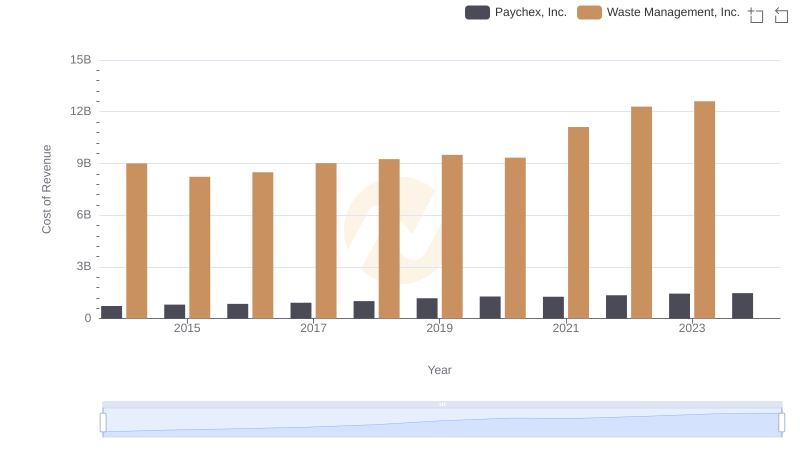Select the 2017 Paychex bar
Image resolution: width=800 pixels, height=461 pixels.
(x=301, y=311)
